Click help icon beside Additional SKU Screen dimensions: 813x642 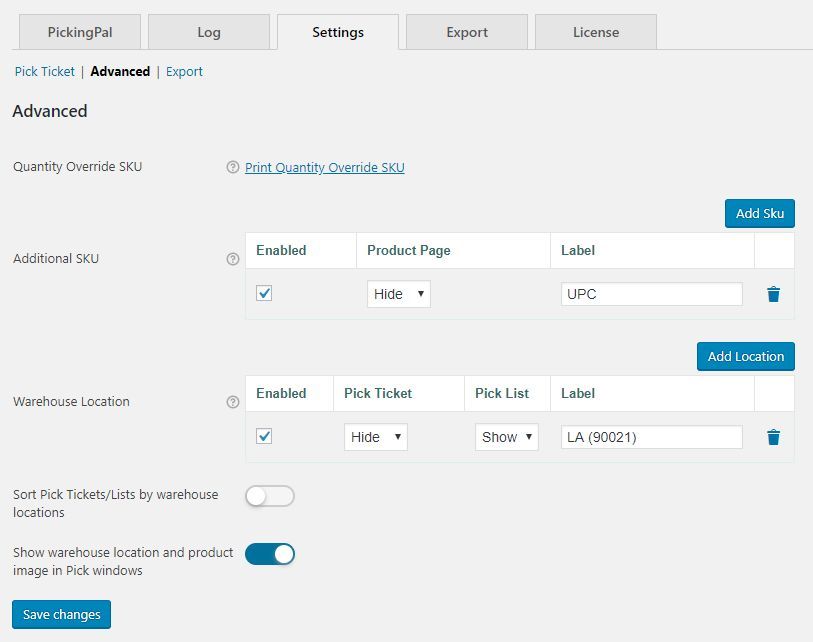(x=233, y=259)
